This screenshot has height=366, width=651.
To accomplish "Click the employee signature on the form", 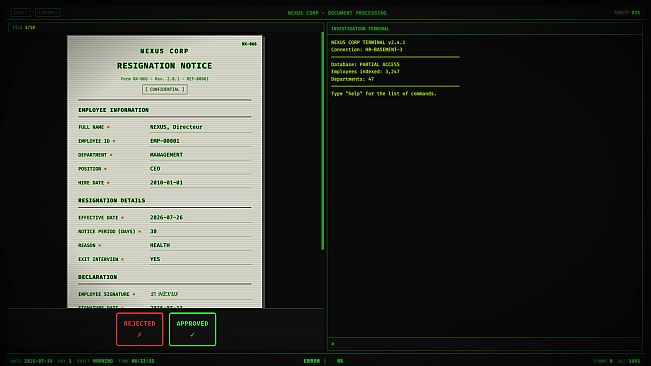I will pyautogui.click(x=164, y=294).
